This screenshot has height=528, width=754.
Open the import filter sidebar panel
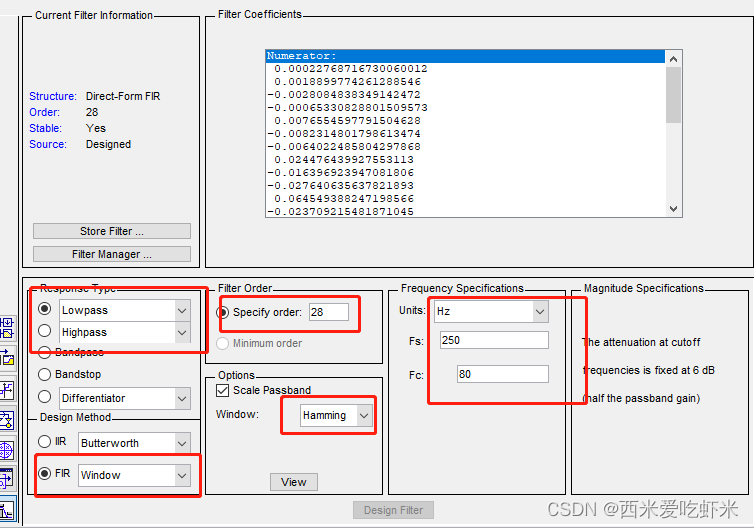(7, 479)
